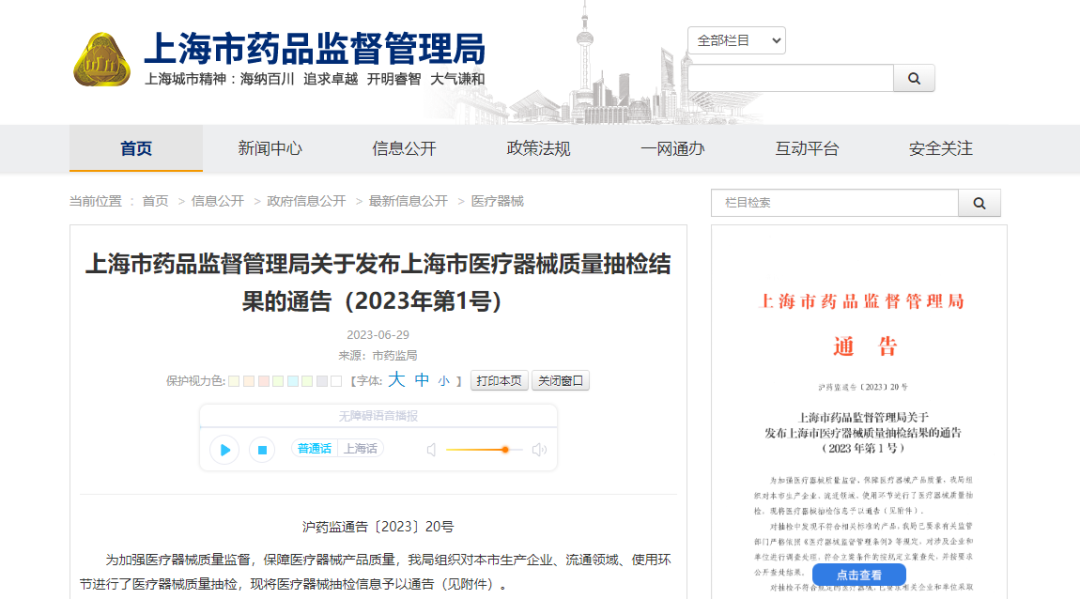Set font size to 小
Image resolution: width=1080 pixels, height=599 pixels.
click(x=443, y=381)
